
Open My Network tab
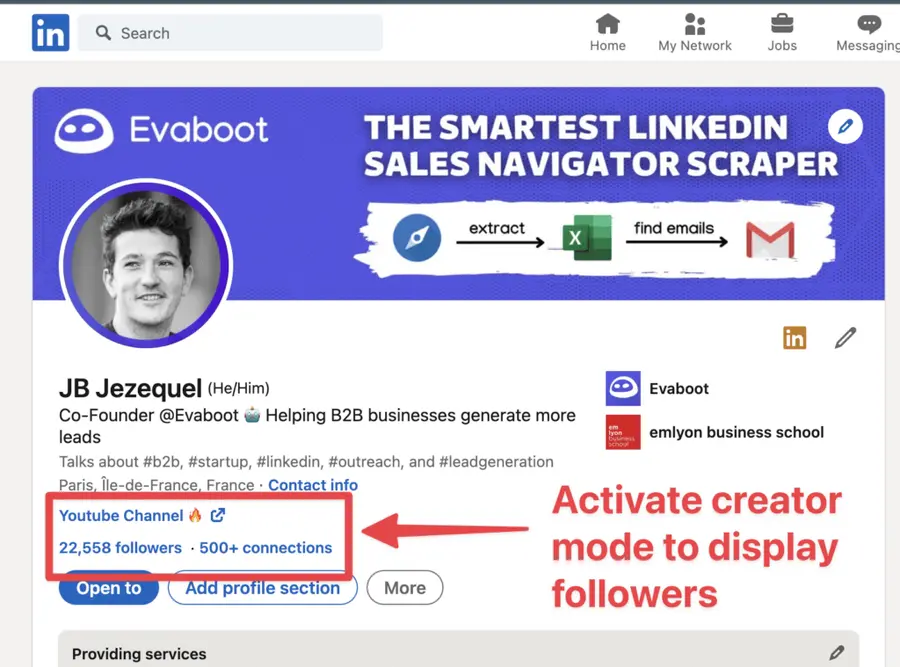tap(695, 33)
